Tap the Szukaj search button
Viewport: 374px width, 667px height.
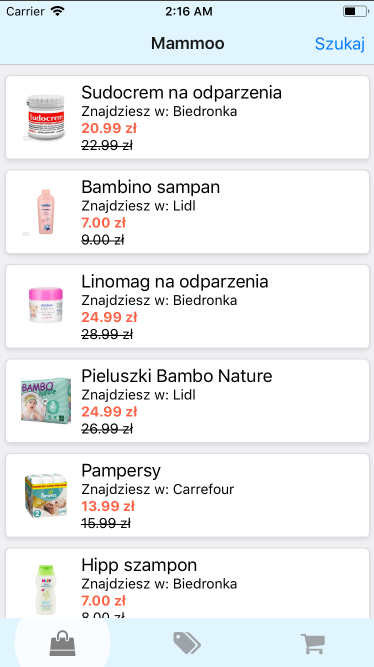(340, 43)
